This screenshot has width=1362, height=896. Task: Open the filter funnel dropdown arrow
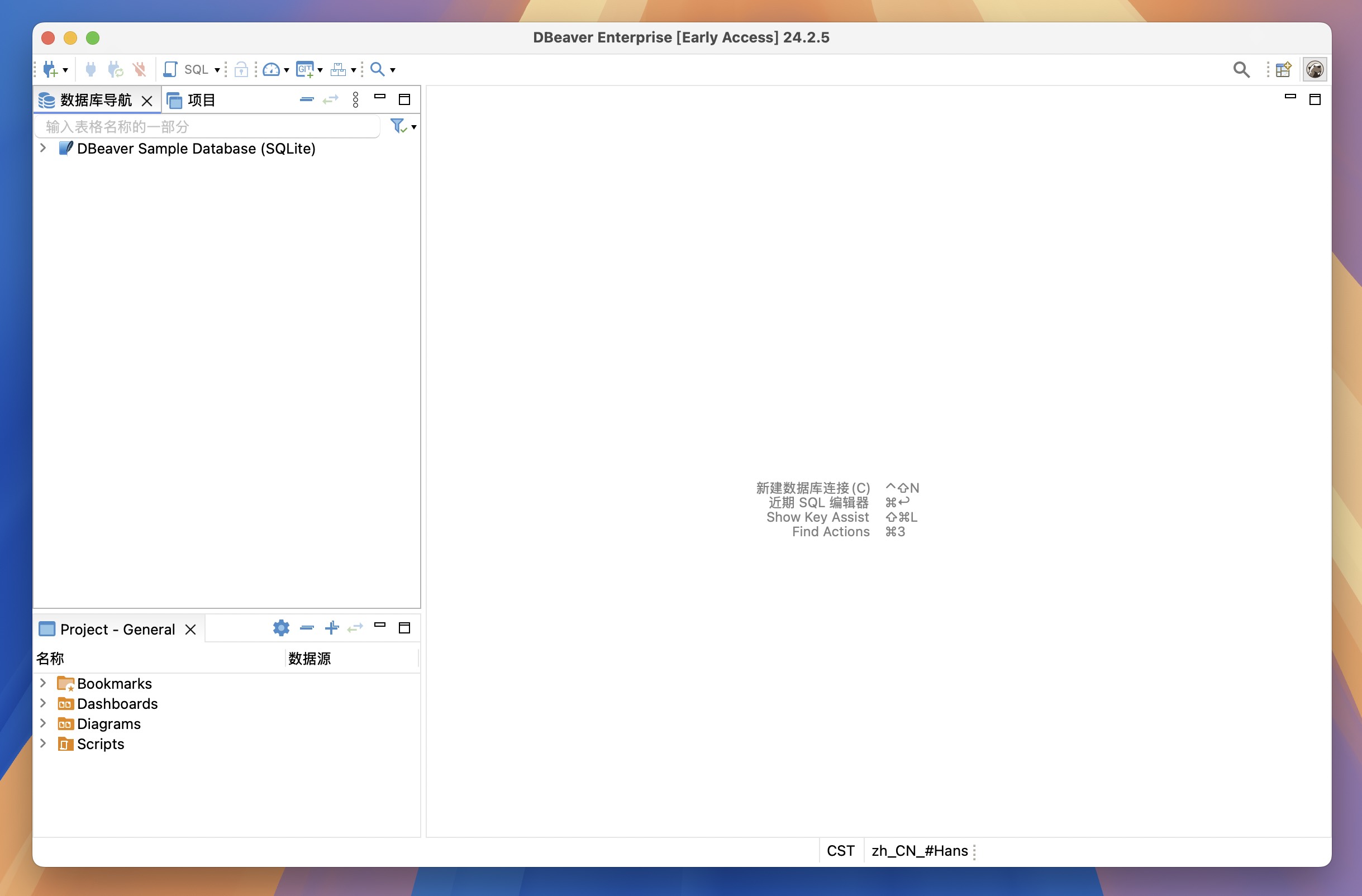click(414, 127)
